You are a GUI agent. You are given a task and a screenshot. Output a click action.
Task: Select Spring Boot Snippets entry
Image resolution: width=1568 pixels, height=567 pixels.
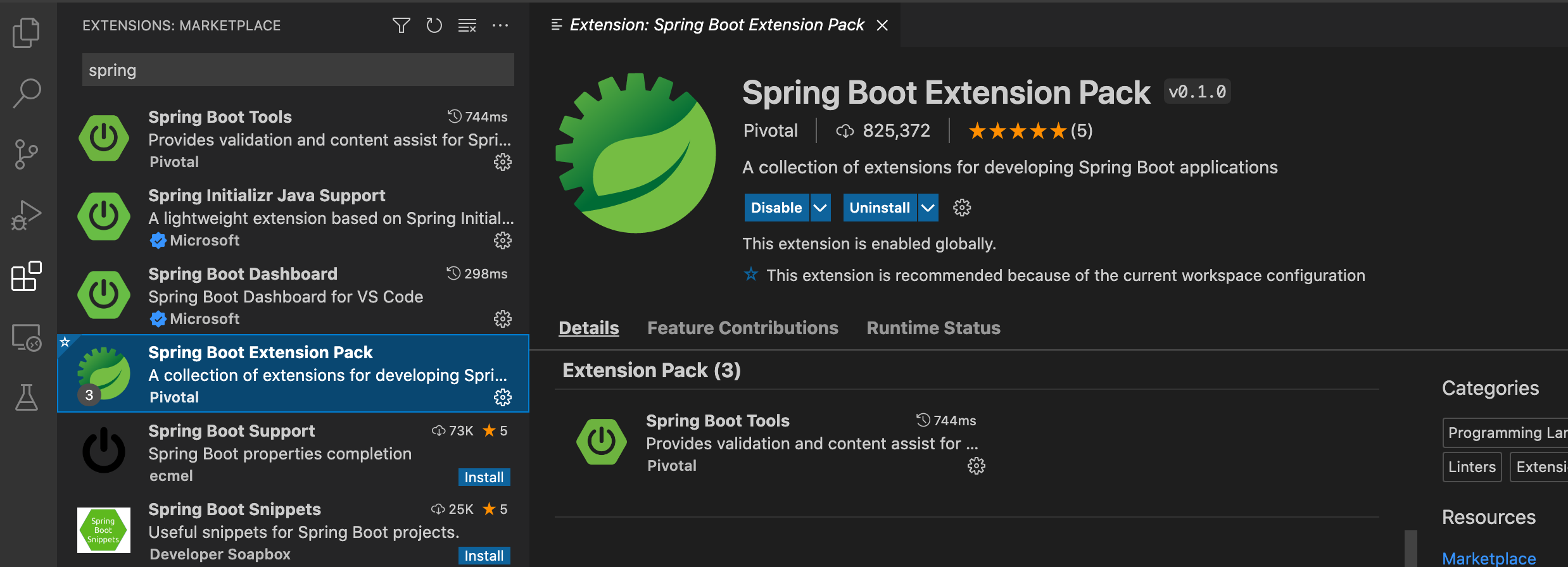click(293, 530)
